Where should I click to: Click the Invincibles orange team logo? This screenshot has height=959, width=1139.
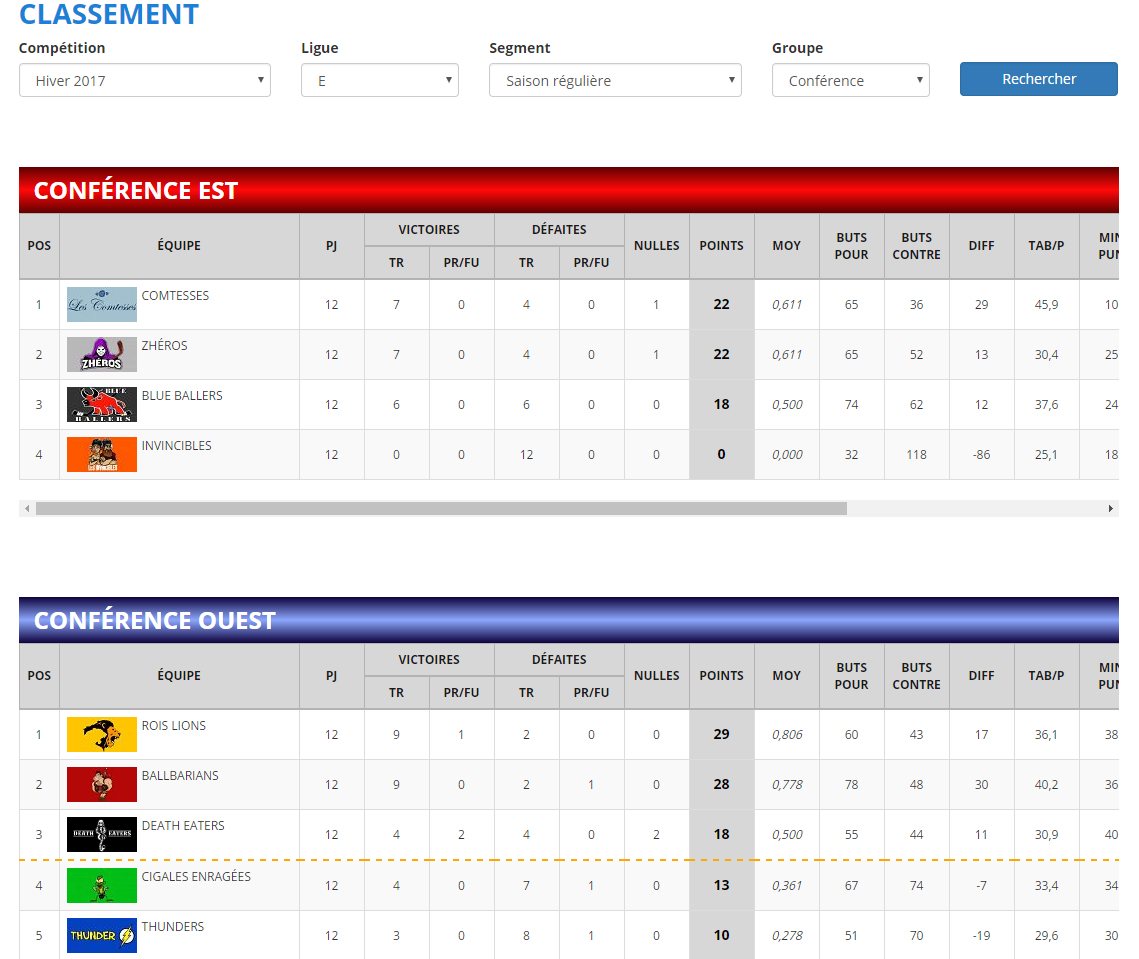click(101, 455)
